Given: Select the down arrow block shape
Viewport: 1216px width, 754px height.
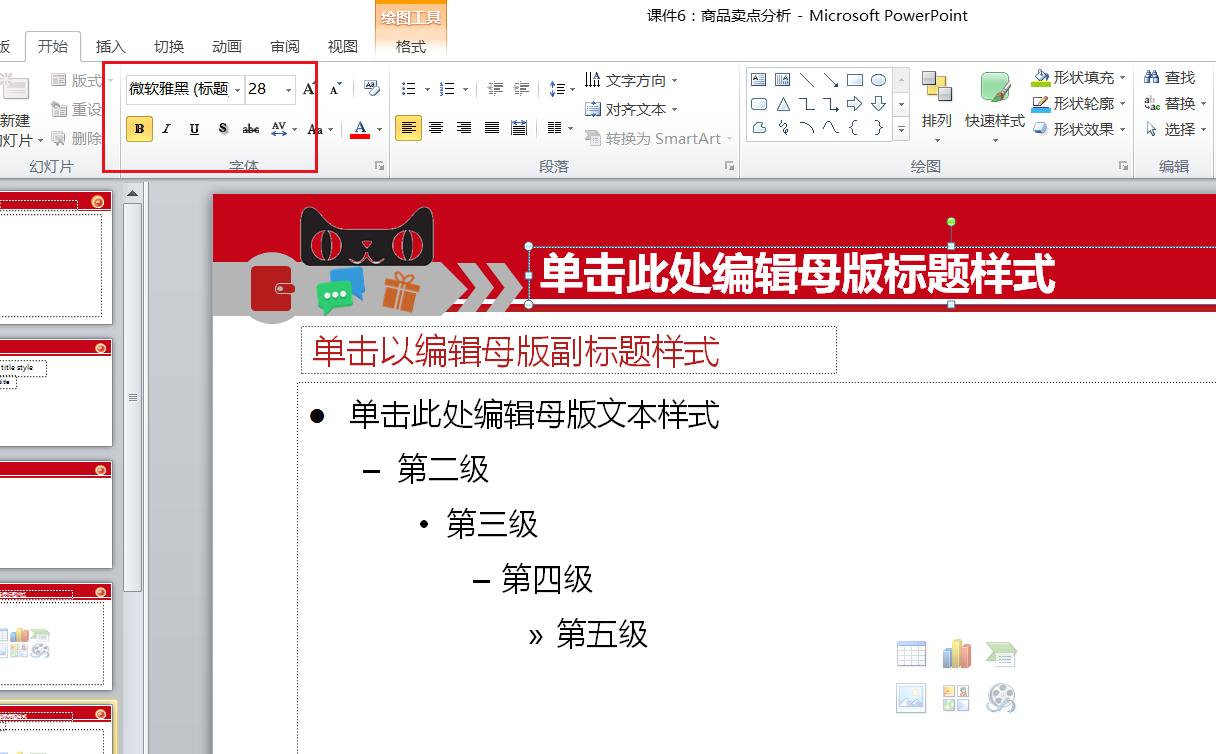Looking at the screenshot, I should [x=878, y=104].
